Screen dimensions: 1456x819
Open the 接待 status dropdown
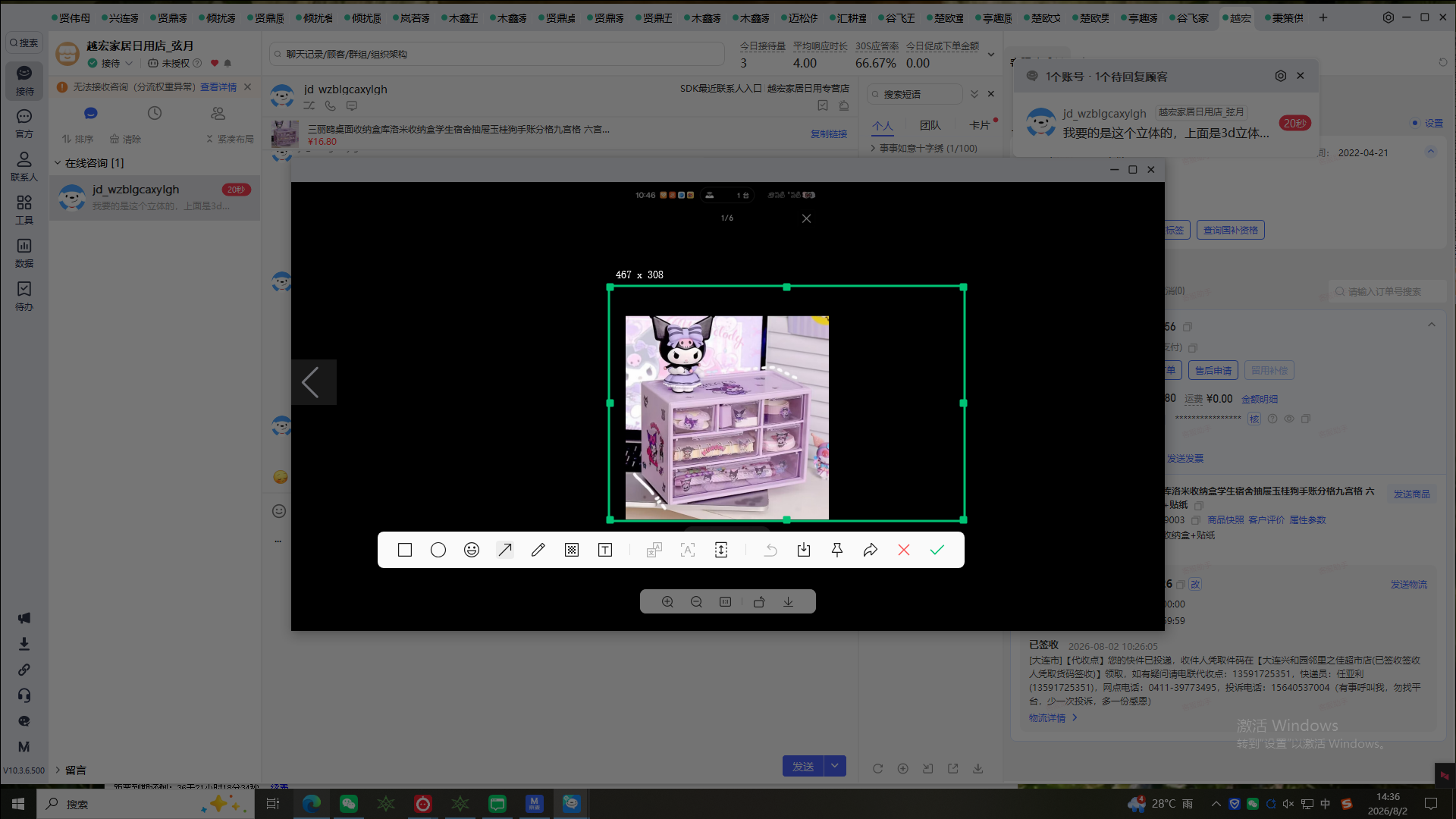pos(111,64)
